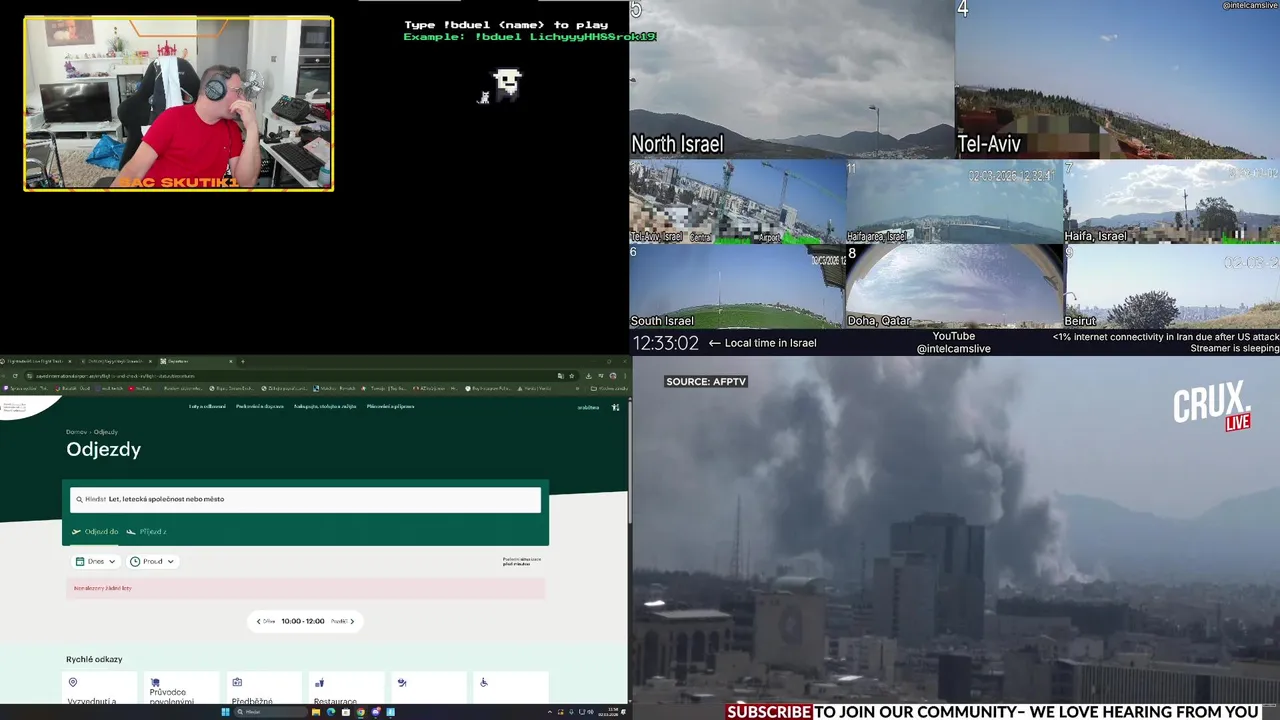Viewport: 1280px width, 720px height.
Task: Open the 'Předběžné' booking quick link
Action: click(264, 688)
